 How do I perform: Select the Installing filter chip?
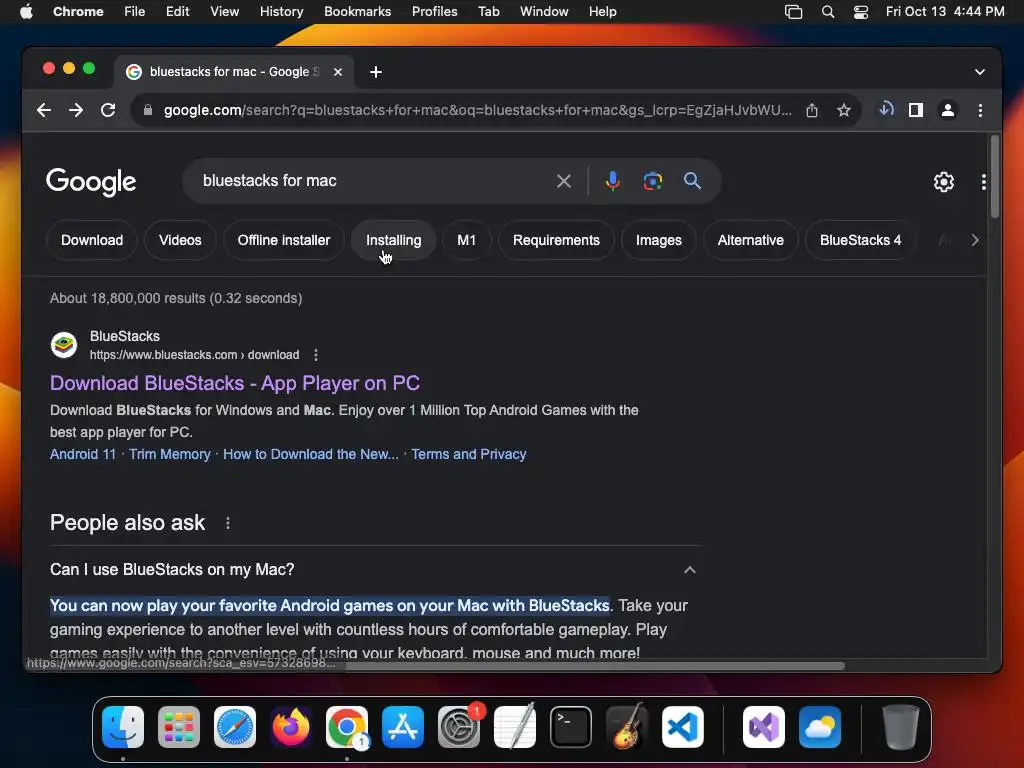pos(394,240)
